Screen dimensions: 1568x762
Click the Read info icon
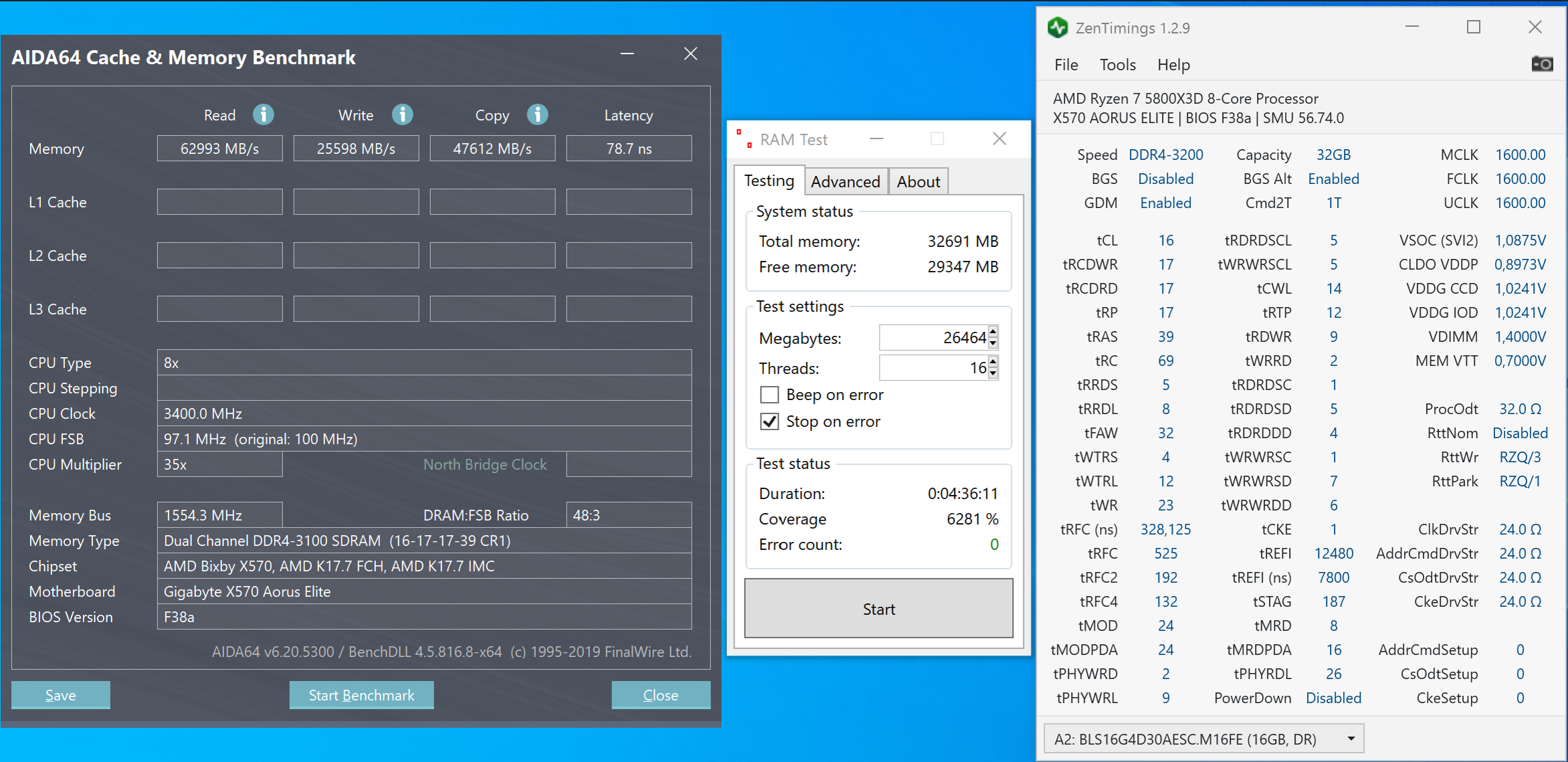click(x=264, y=115)
